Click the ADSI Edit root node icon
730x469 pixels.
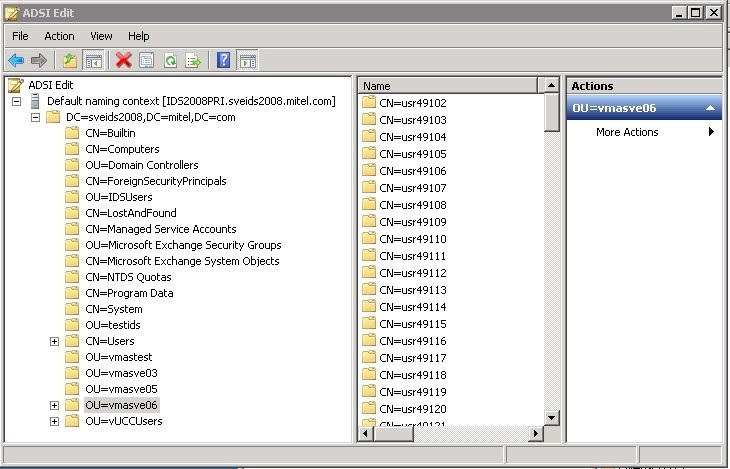[16, 85]
